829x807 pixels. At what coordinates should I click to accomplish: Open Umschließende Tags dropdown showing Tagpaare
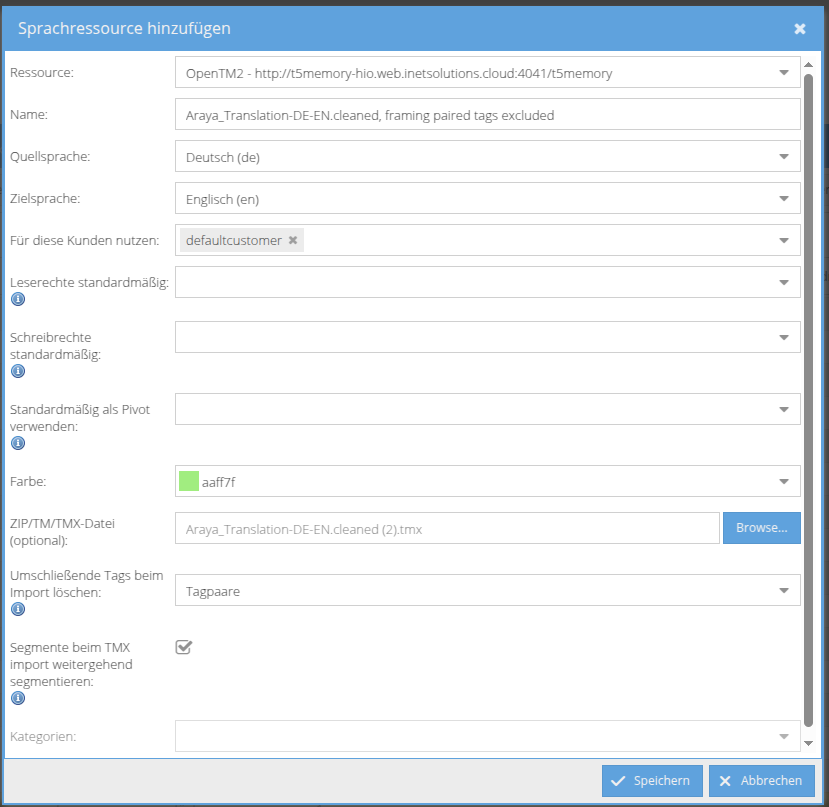(783, 591)
